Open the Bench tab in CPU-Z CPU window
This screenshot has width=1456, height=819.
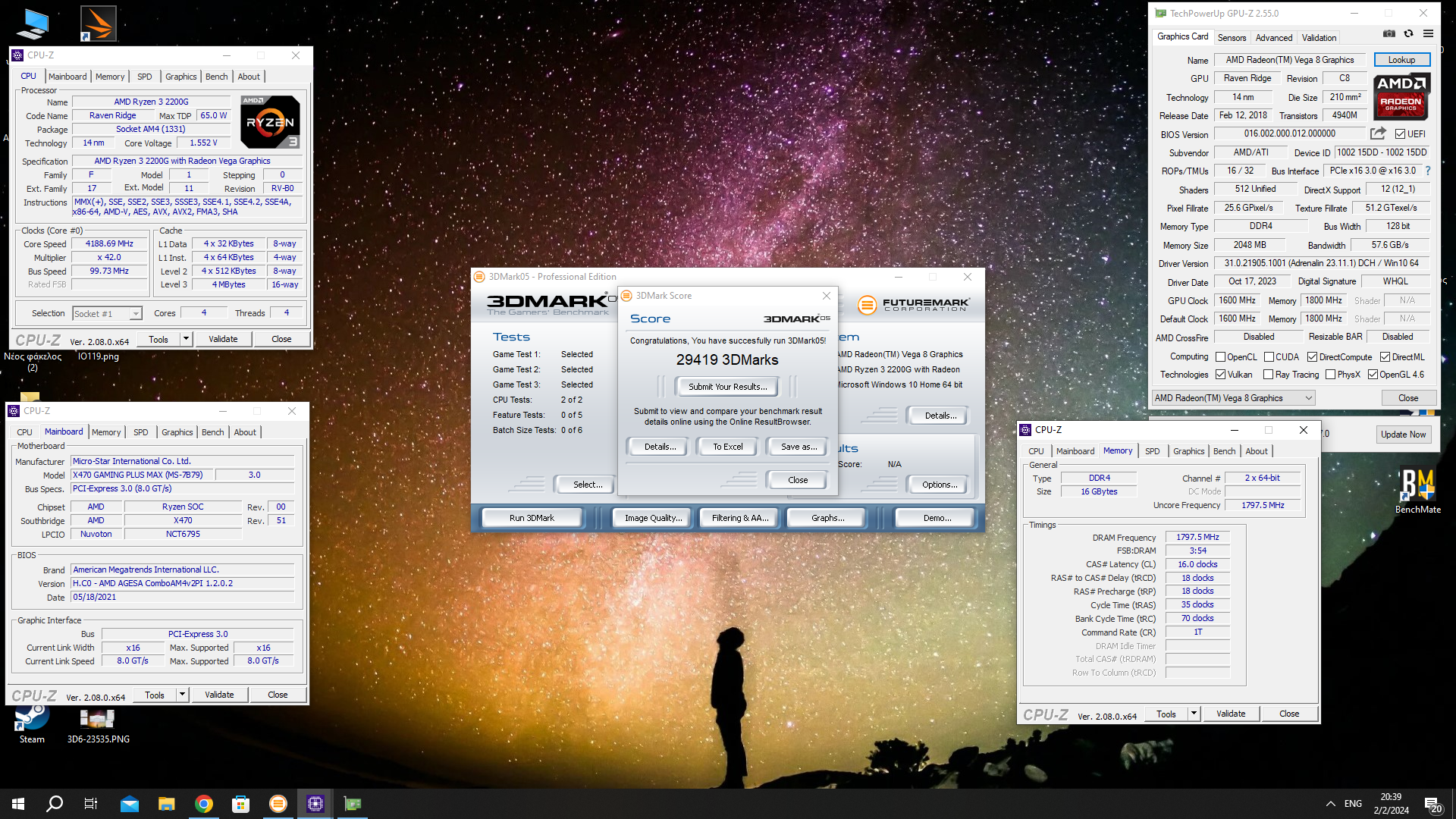click(x=216, y=77)
